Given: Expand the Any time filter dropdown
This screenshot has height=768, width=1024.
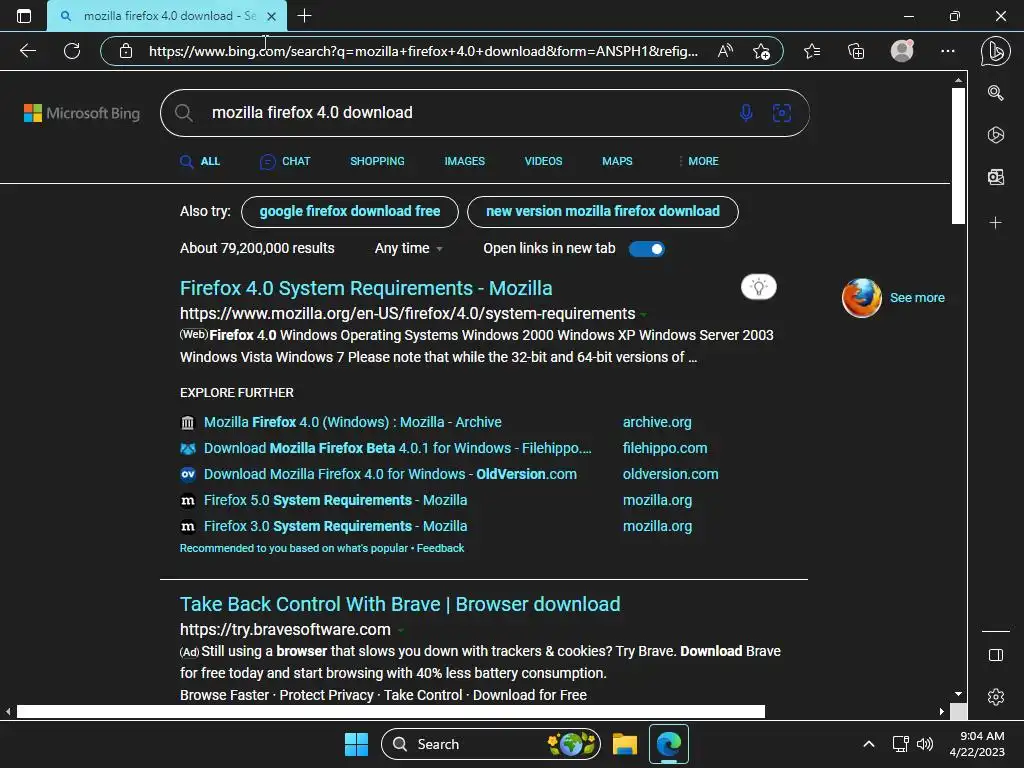Looking at the screenshot, I should (x=408, y=249).
